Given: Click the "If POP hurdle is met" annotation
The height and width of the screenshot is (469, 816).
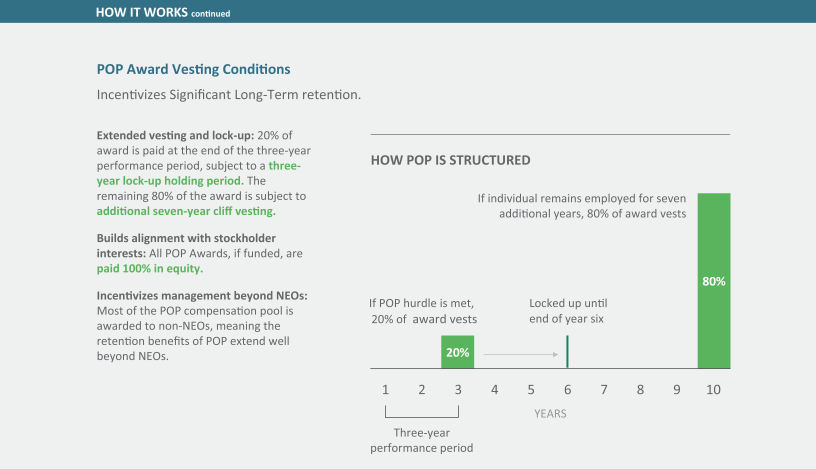Looking at the screenshot, I should [422, 302].
